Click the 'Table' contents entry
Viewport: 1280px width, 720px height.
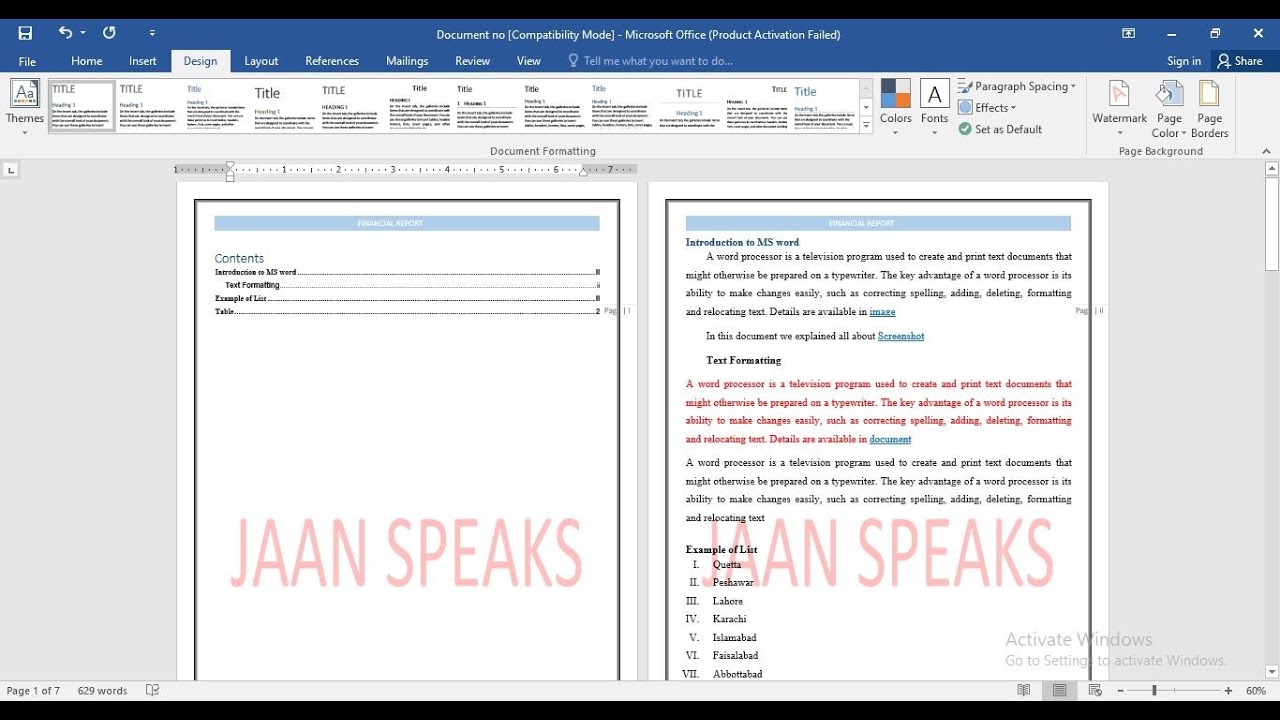pos(407,311)
